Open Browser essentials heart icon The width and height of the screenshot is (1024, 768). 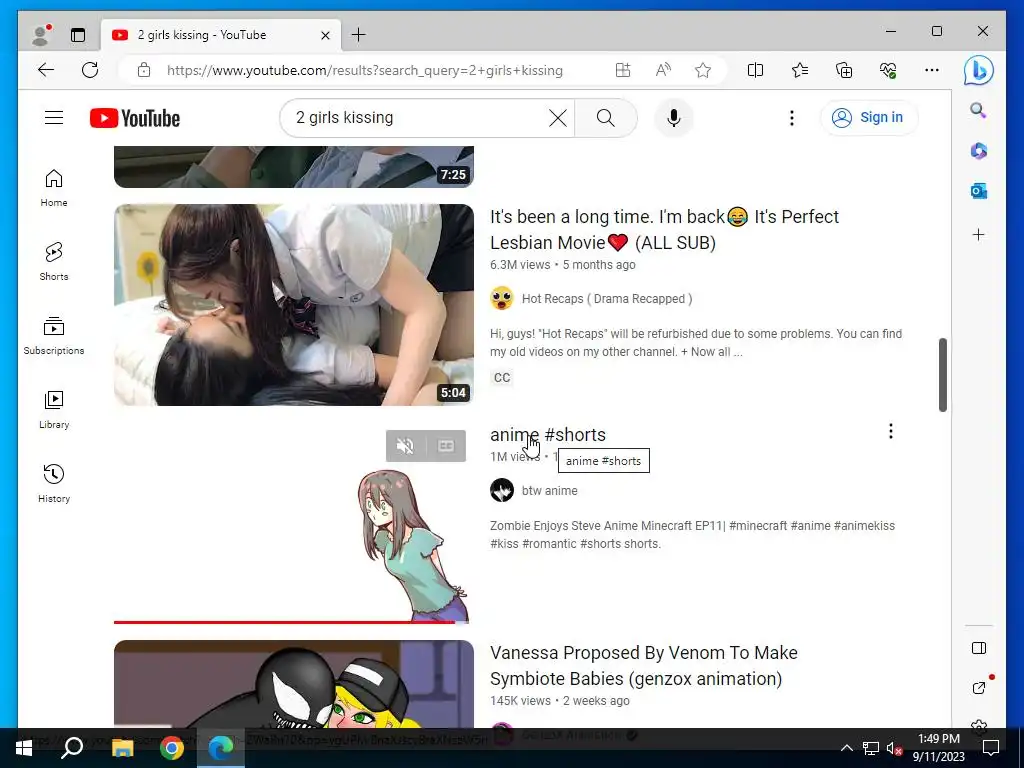point(888,71)
